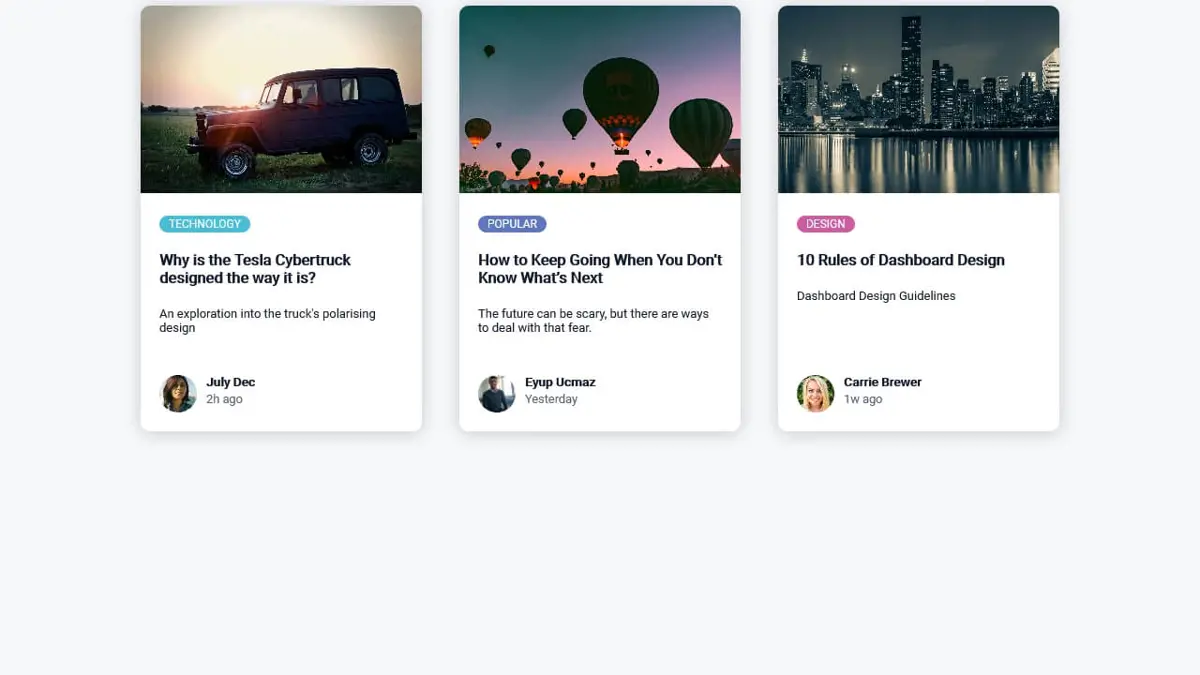View the vintage truck cover photo
Image resolution: width=1200 pixels, height=675 pixels.
(x=281, y=98)
